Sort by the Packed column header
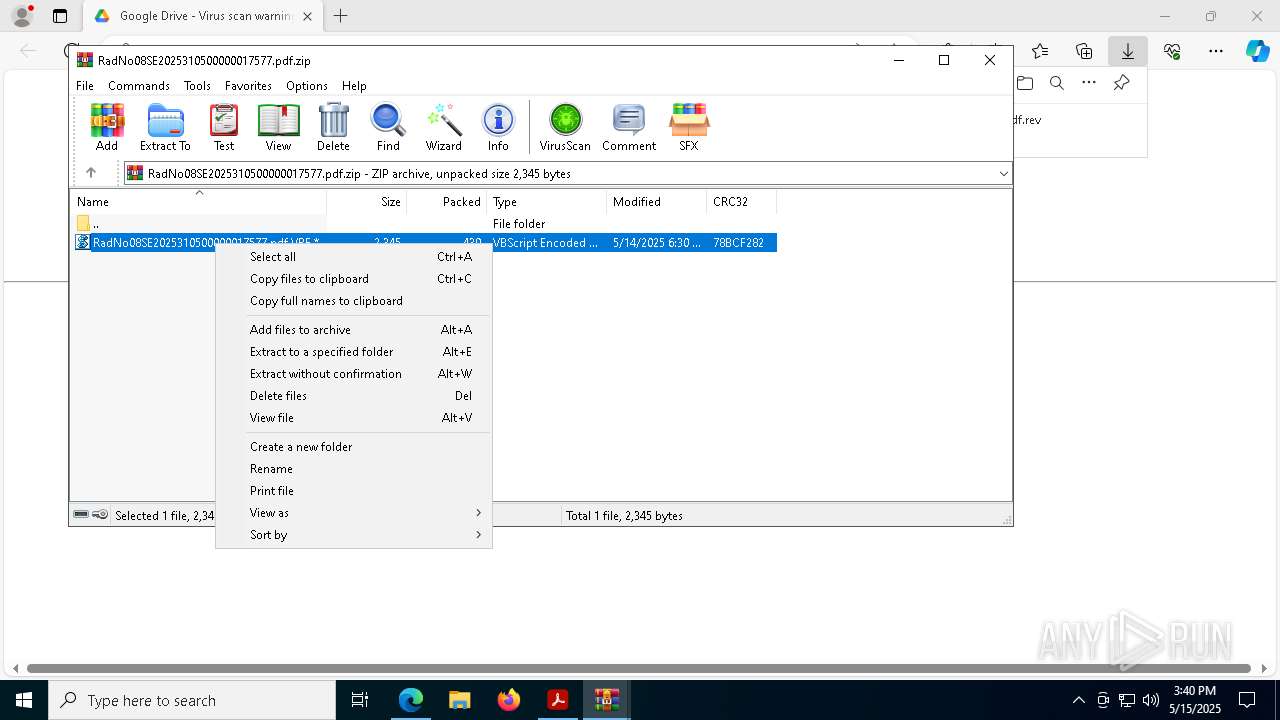 447,202
